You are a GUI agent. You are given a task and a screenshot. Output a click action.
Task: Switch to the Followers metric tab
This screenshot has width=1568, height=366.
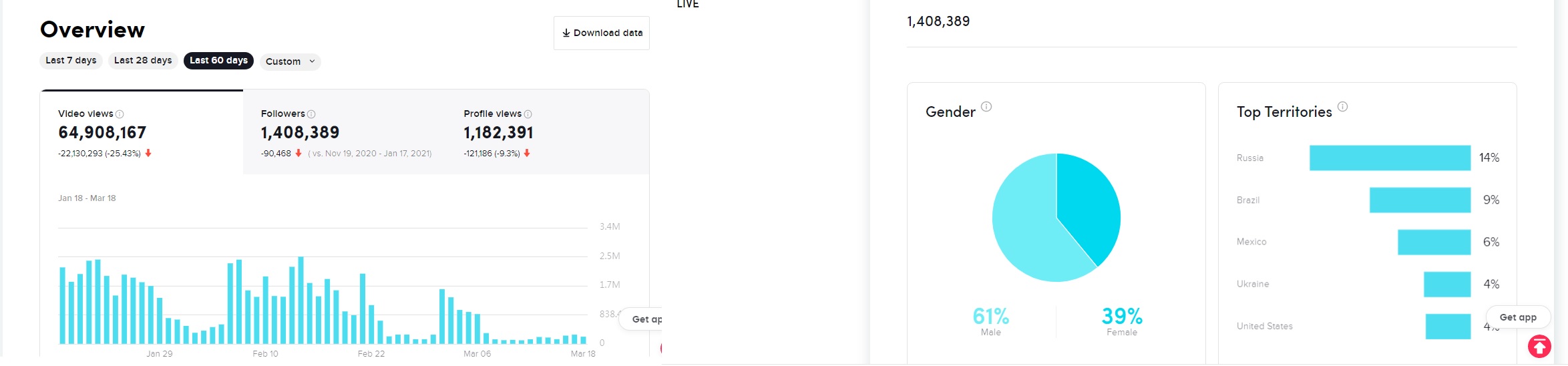(345, 132)
